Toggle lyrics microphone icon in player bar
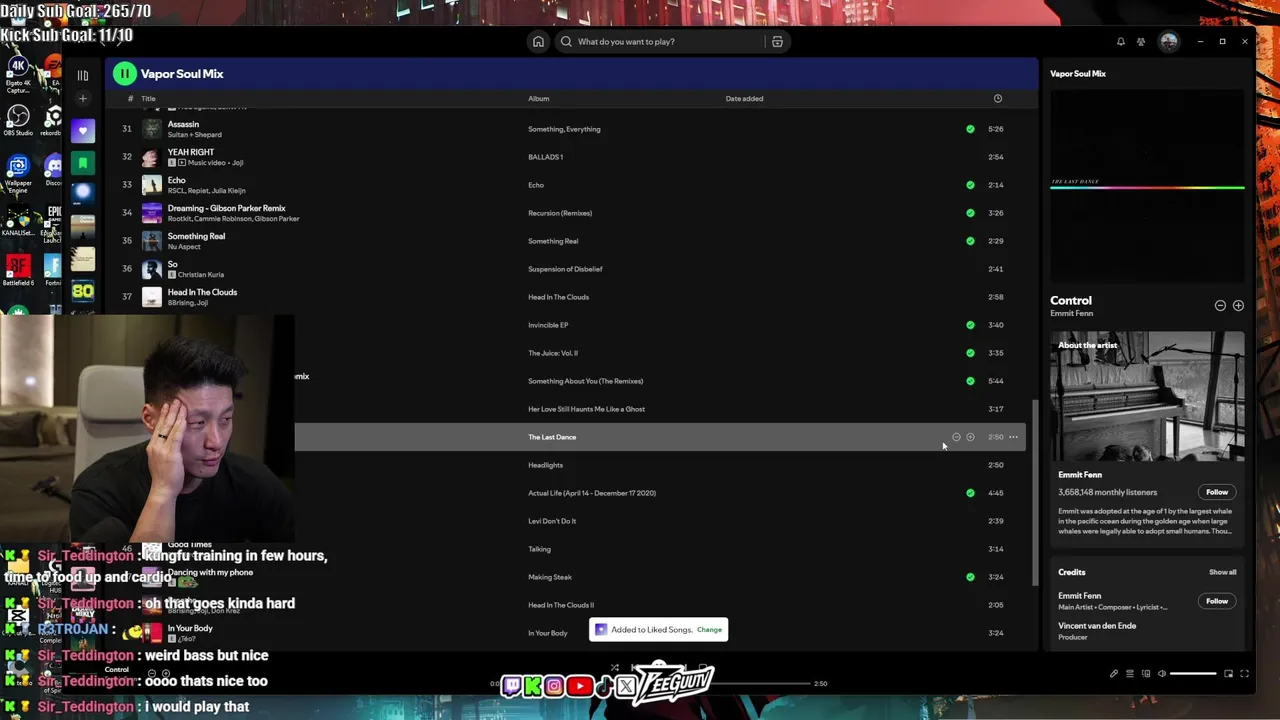Screen dimensions: 1280x720 coord(1113,674)
